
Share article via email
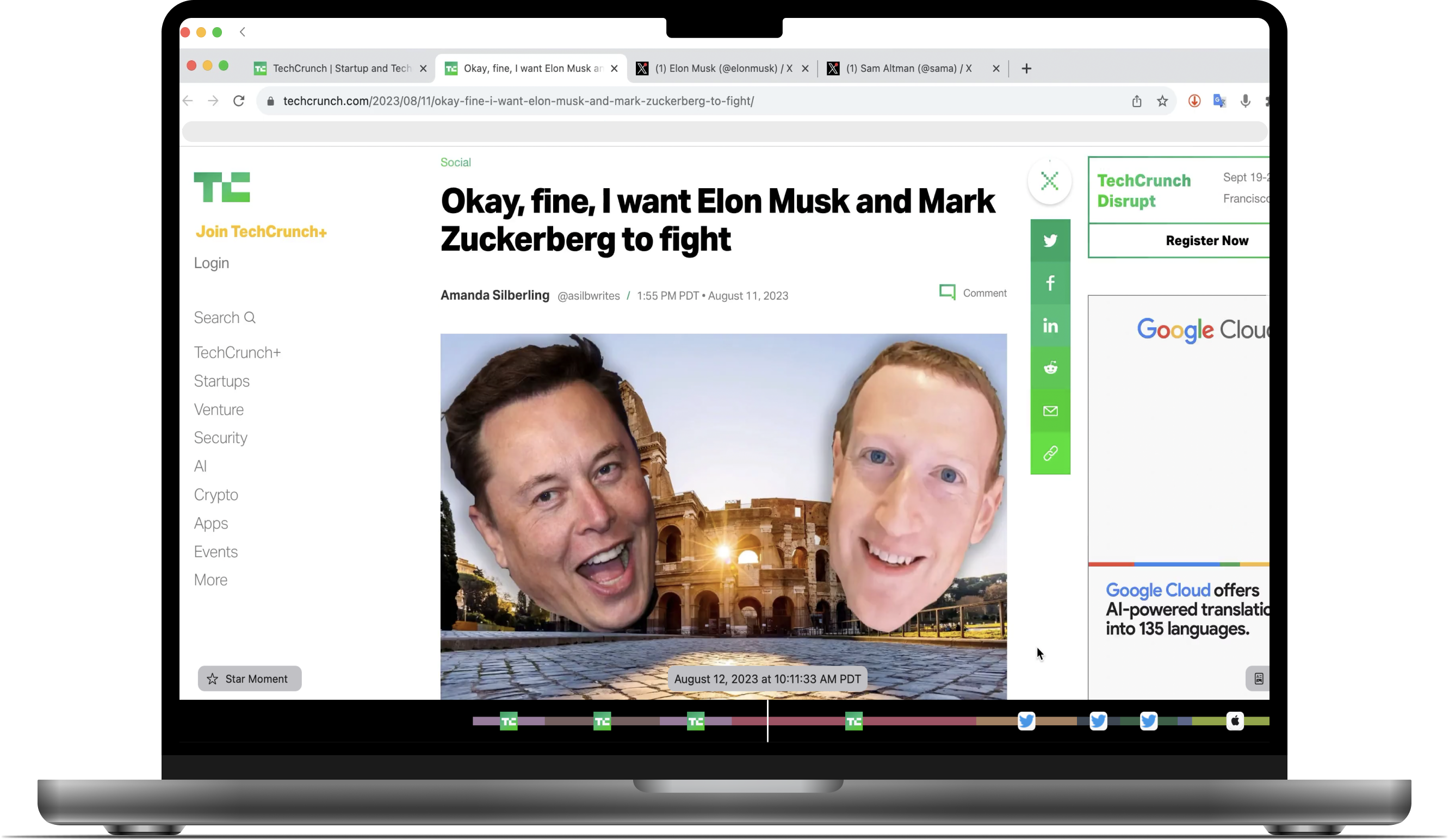(x=1050, y=410)
